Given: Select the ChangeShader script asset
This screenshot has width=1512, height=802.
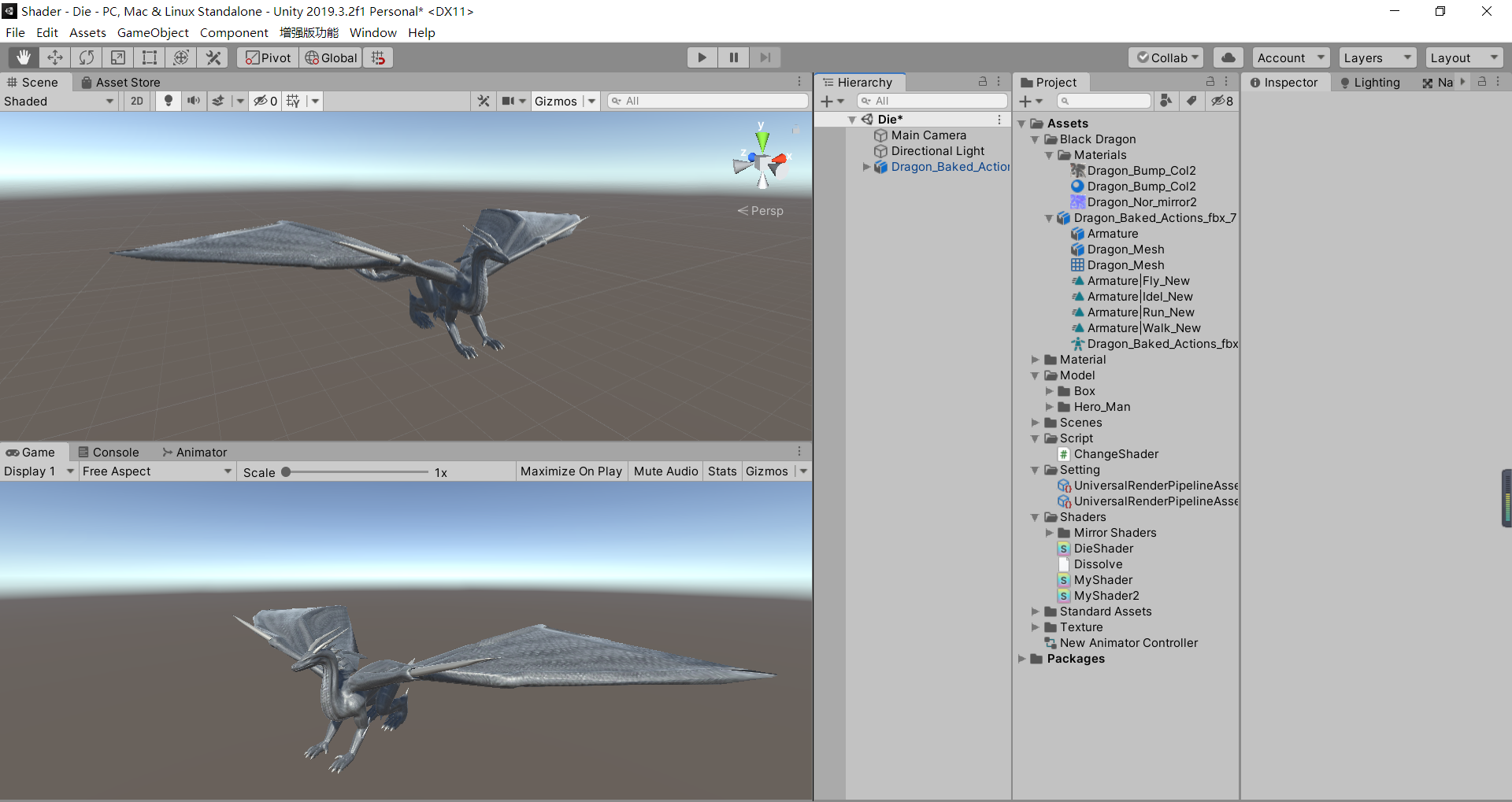Looking at the screenshot, I should 1116,453.
